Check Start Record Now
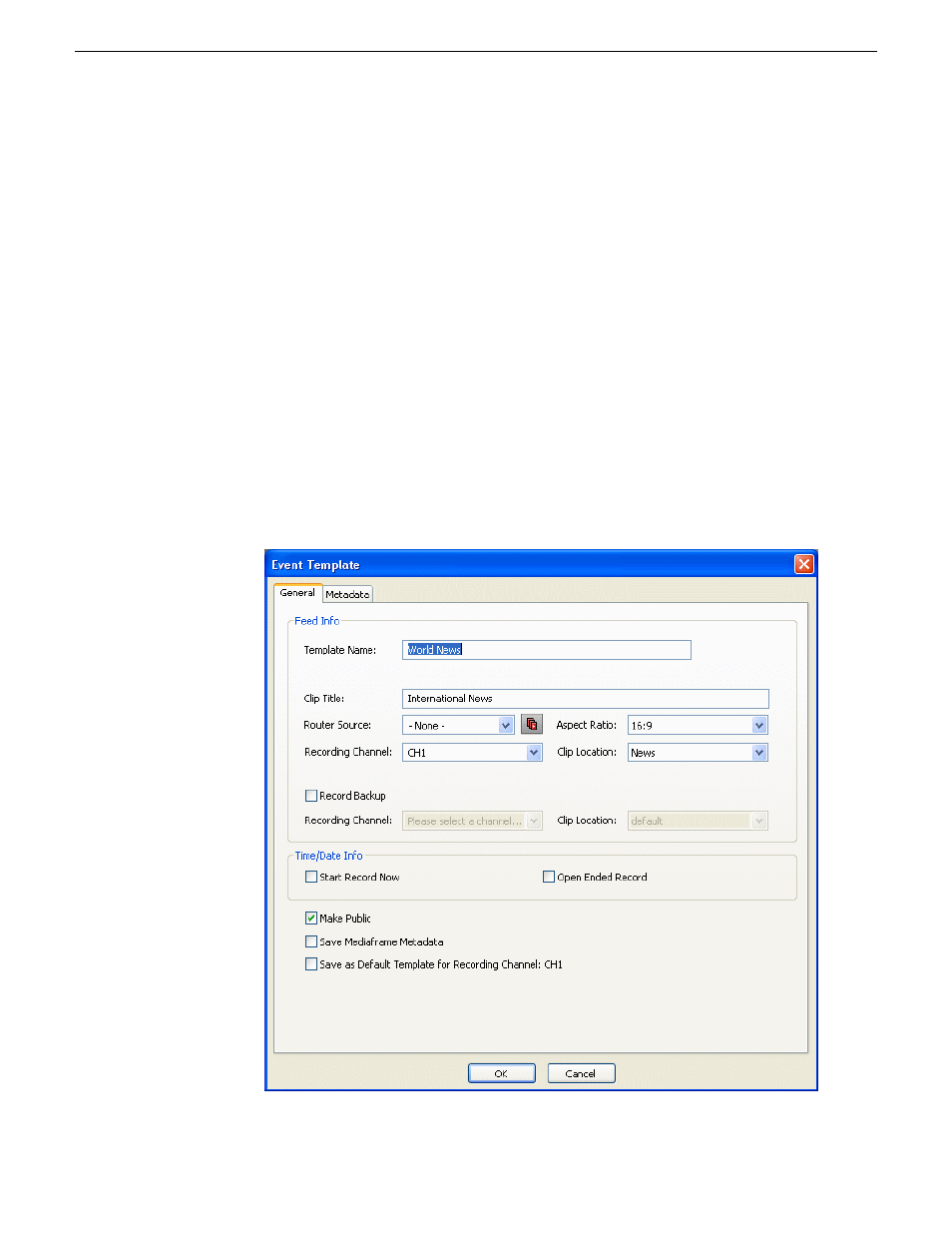This screenshot has width=952, height=1233. pos(310,877)
